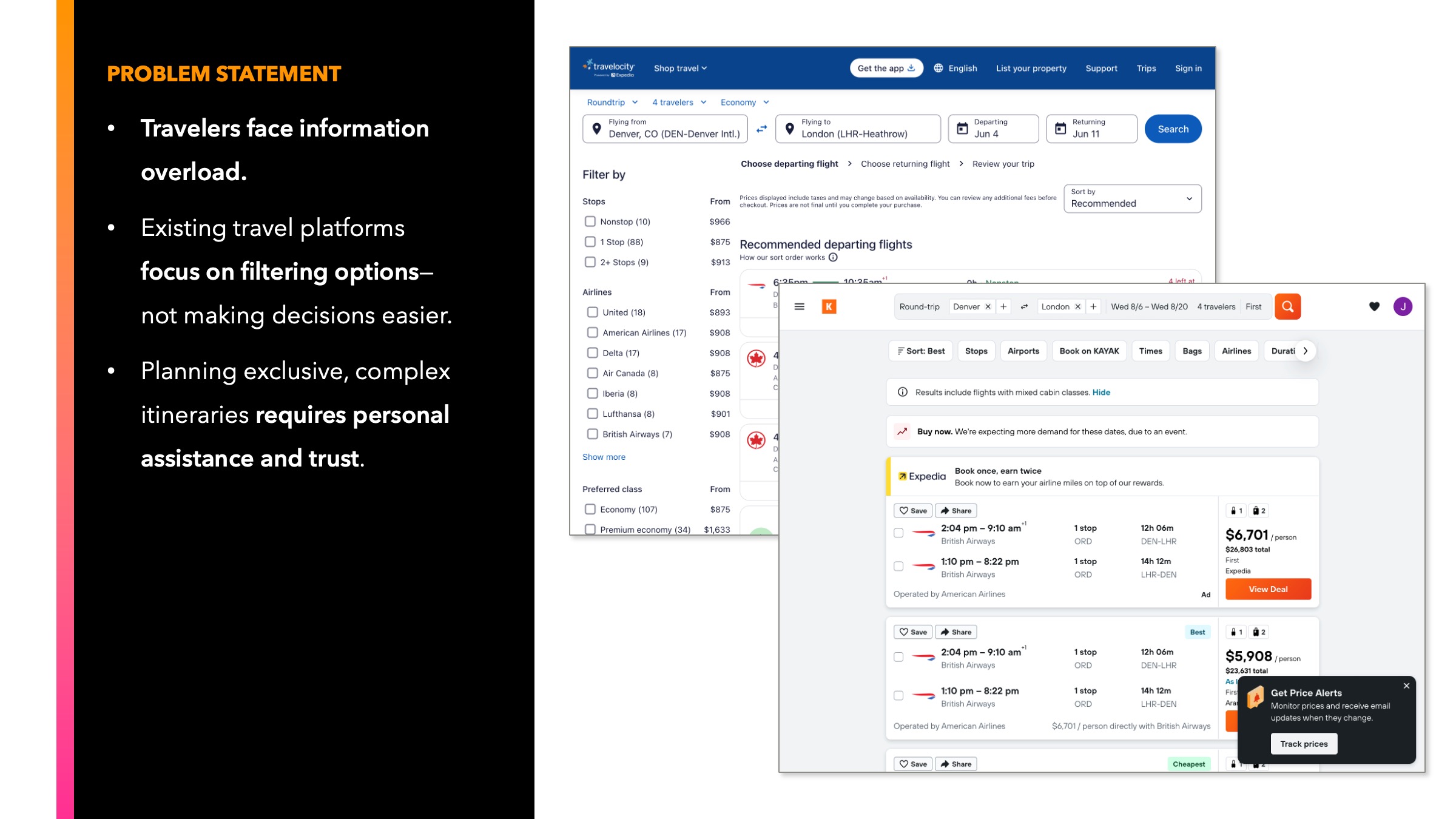Swap cities arrows in Kayak search

click(x=1024, y=306)
